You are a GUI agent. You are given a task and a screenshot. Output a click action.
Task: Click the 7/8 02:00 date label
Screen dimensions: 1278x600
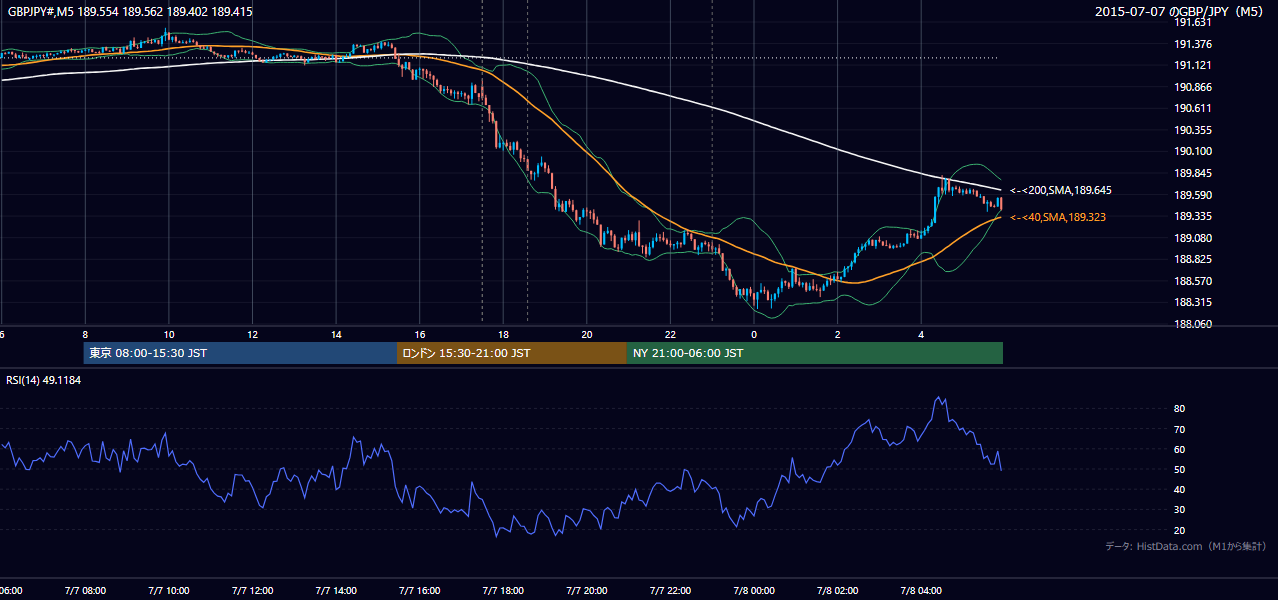click(838, 590)
